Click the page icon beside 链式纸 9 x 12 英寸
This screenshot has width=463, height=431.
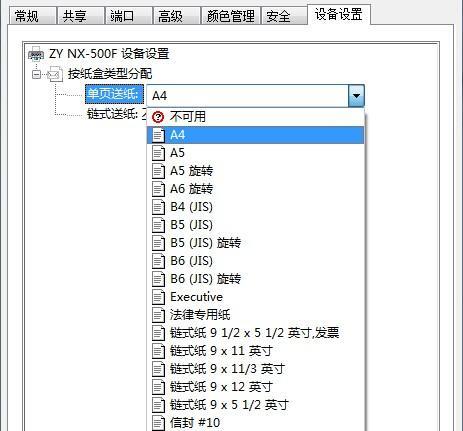tap(158, 387)
